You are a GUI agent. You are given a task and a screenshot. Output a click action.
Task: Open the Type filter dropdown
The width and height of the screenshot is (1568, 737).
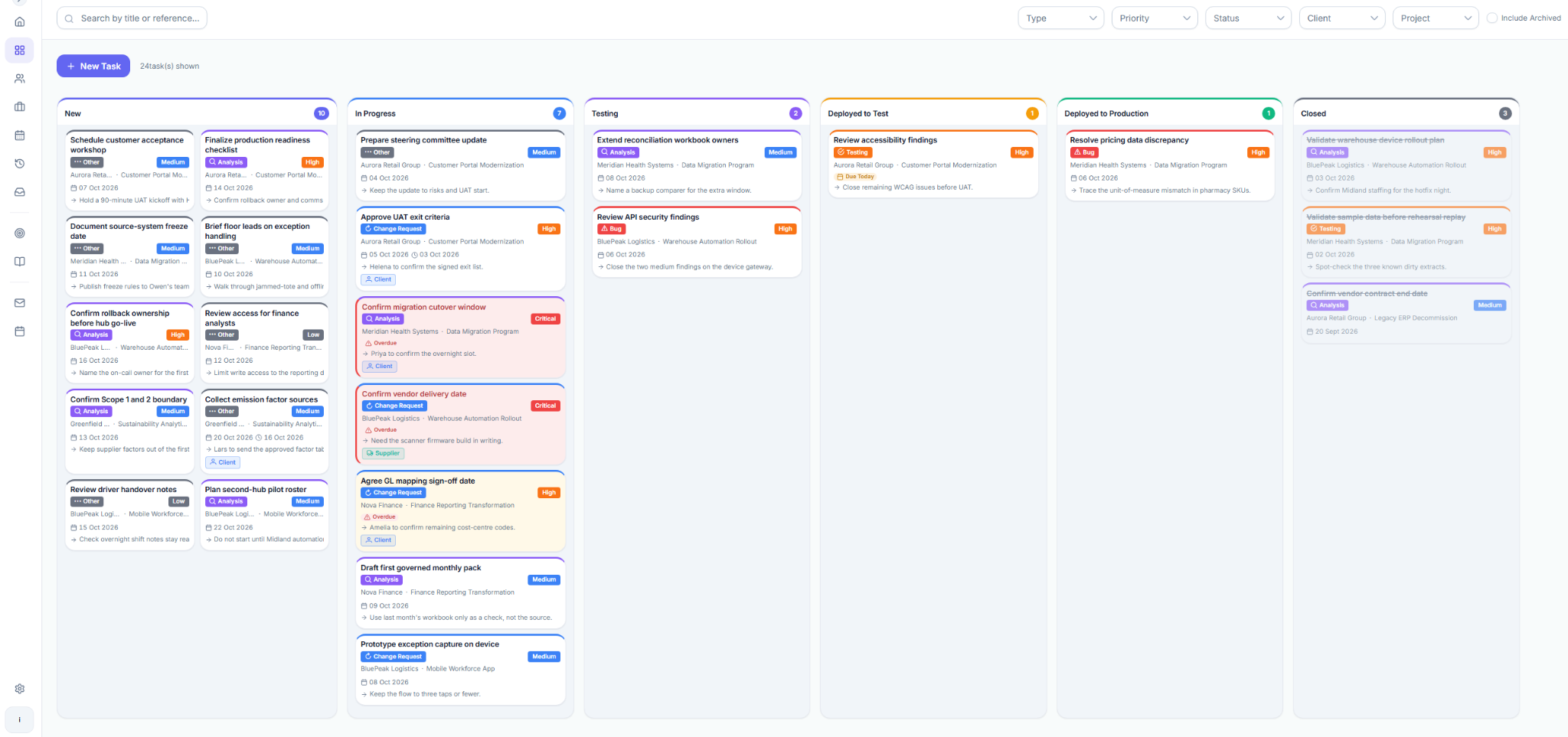(1060, 18)
